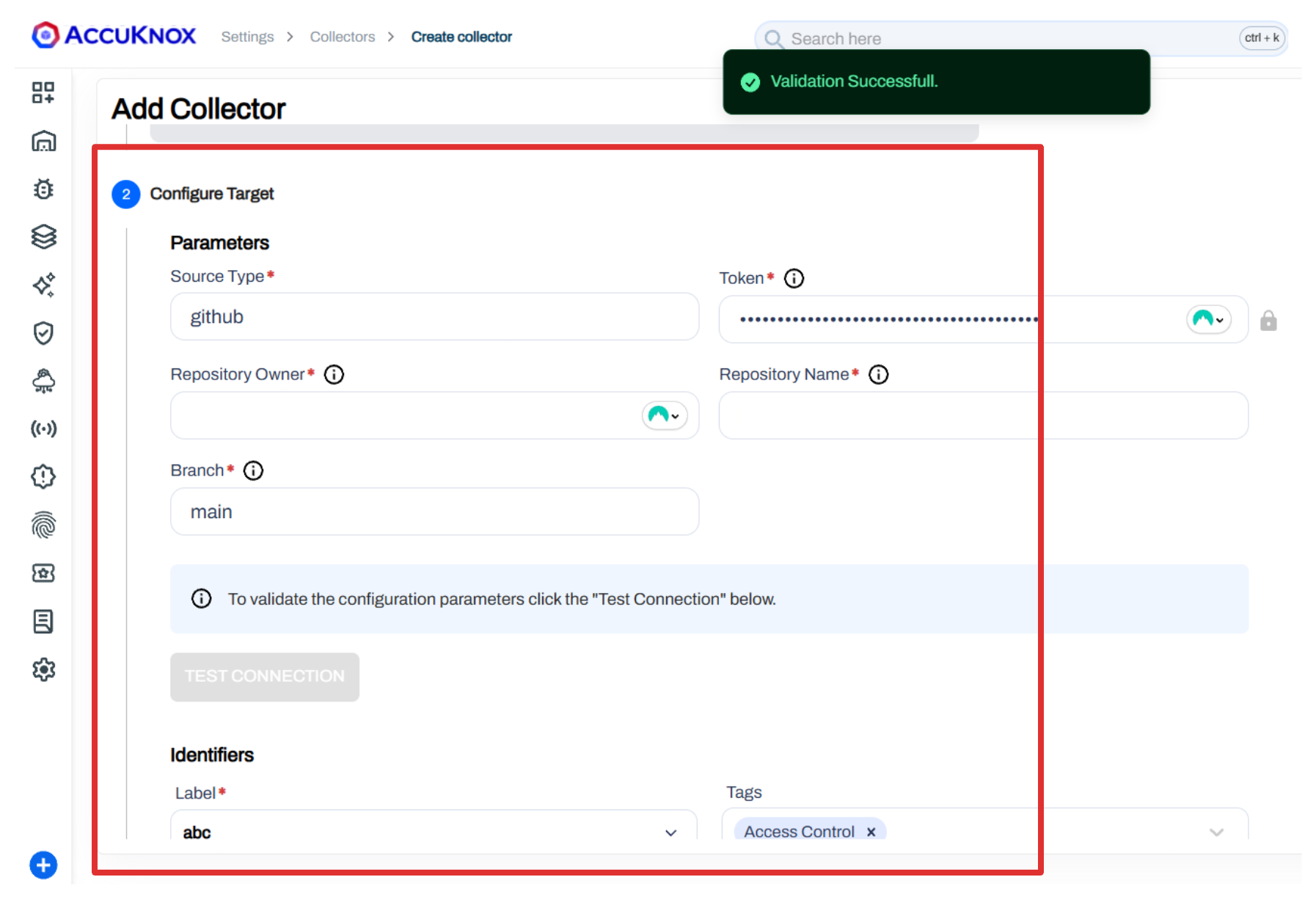The width and height of the screenshot is (1316, 899).
Task: Go to Collectors via the breadcrumb
Action: click(342, 36)
